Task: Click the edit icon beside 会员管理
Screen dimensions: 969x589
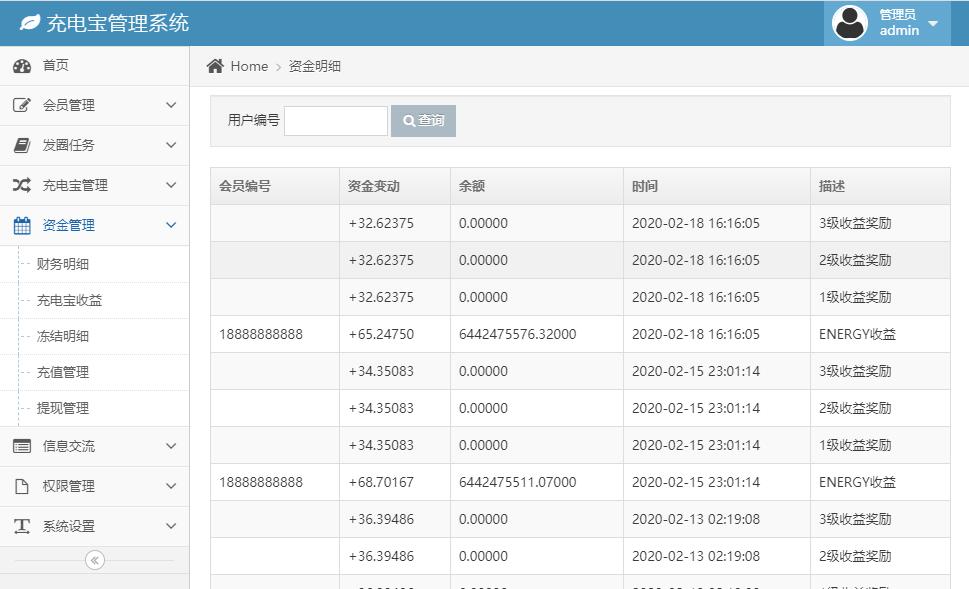Action: (22, 105)
